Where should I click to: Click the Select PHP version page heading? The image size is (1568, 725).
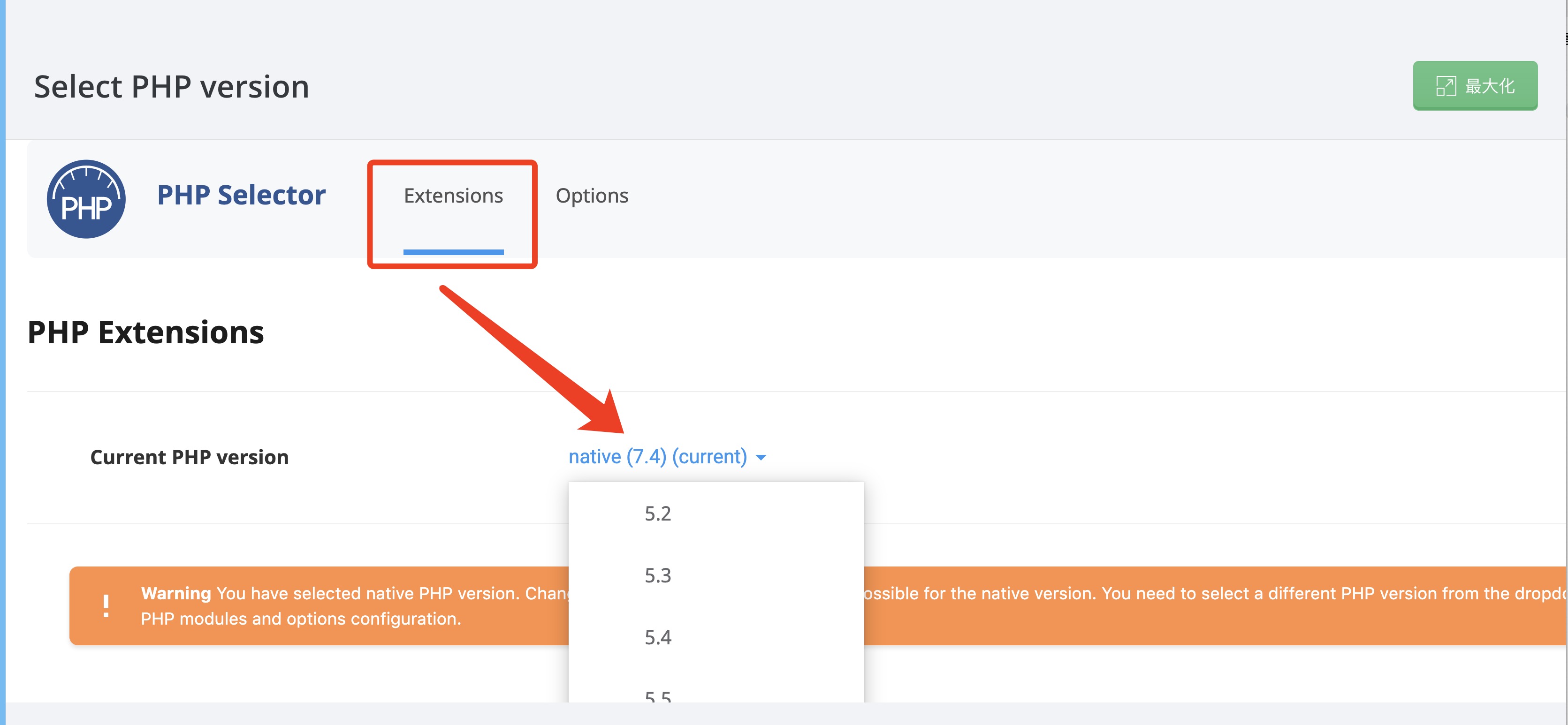click(172, 86)
